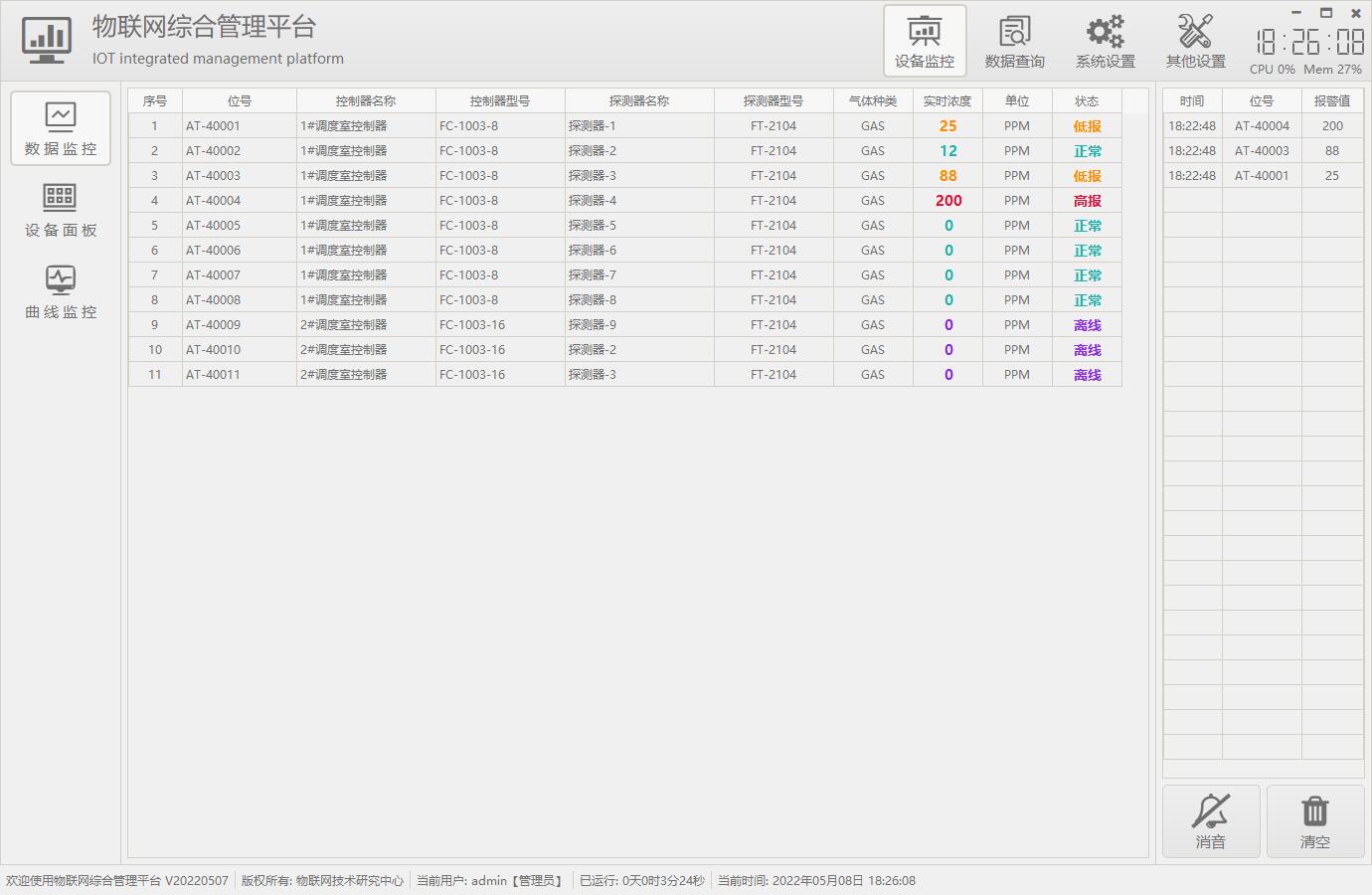Click the 高报 status cell
The image size is (1372, 895).
pyautogui.click(x=1087, y=201)
